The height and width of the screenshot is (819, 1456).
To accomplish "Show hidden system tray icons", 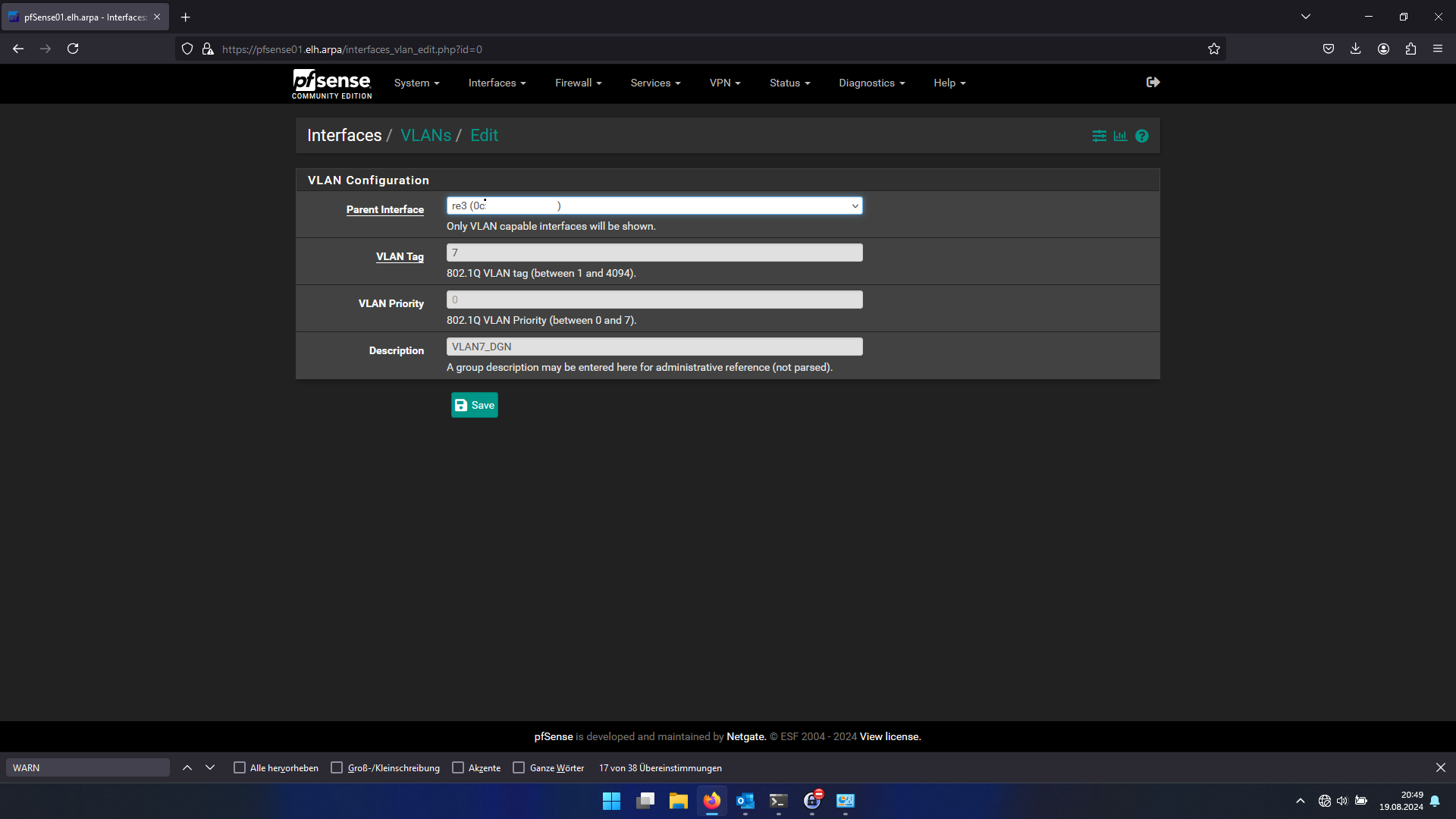I will point(1301,801).
